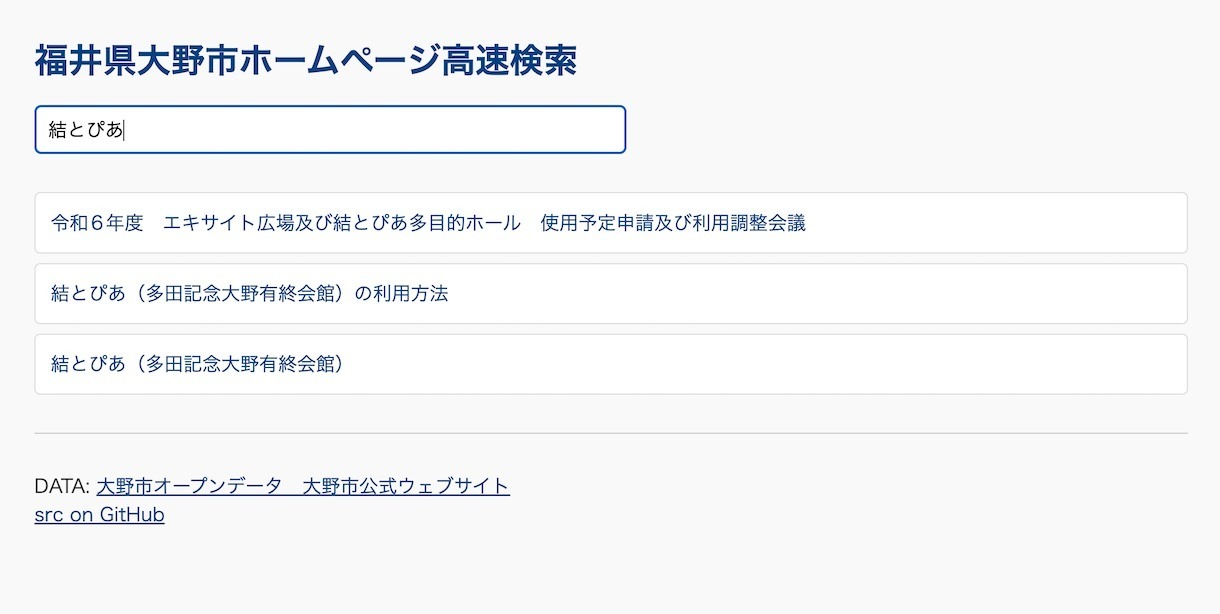Open the last result 結とぴあ（多田記念大野有終会館）
1220x614 pixels.
pyautogui.click(x=611, y=364)
